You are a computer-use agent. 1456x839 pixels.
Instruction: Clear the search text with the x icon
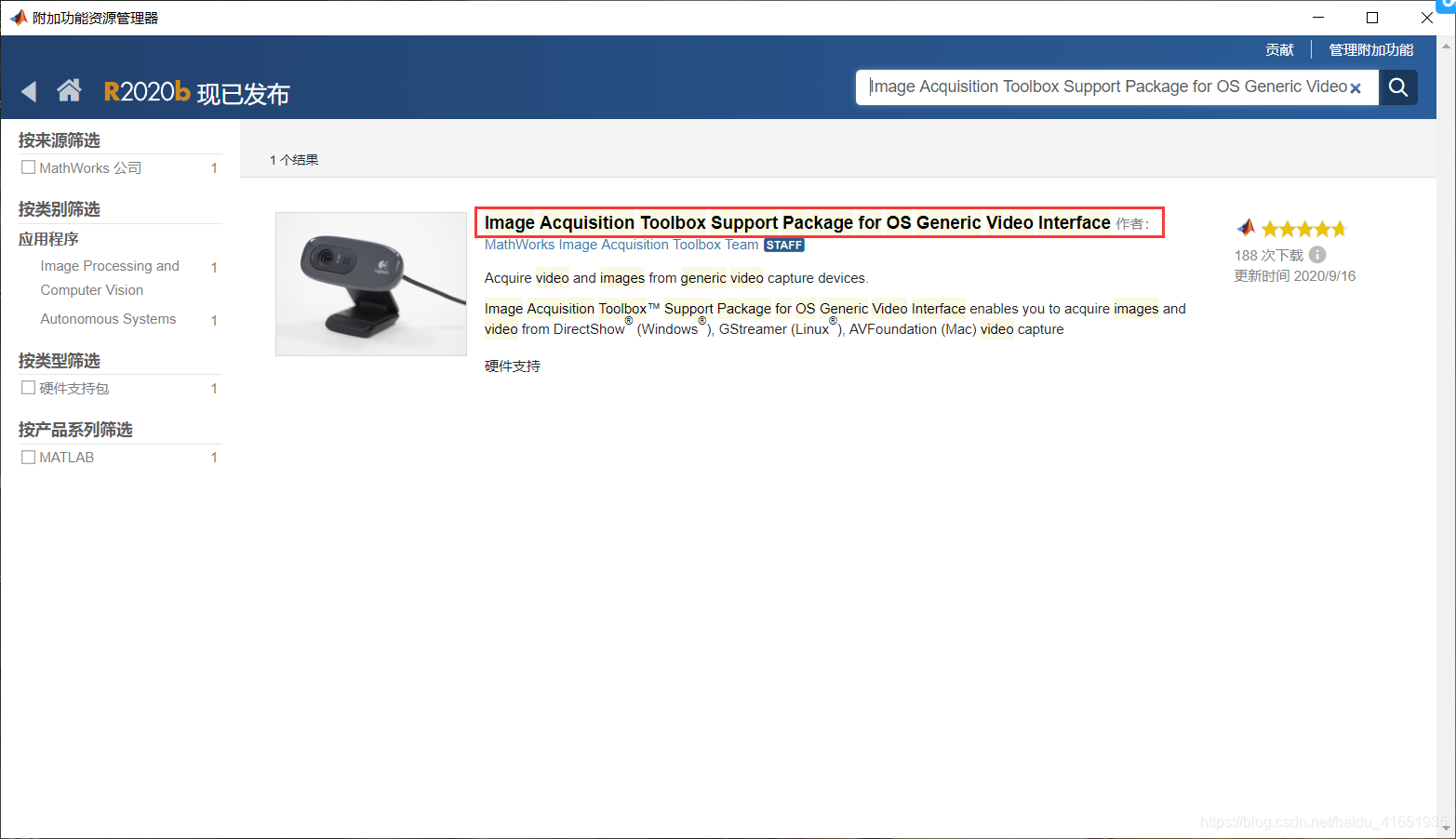[x=1356, y=88]
